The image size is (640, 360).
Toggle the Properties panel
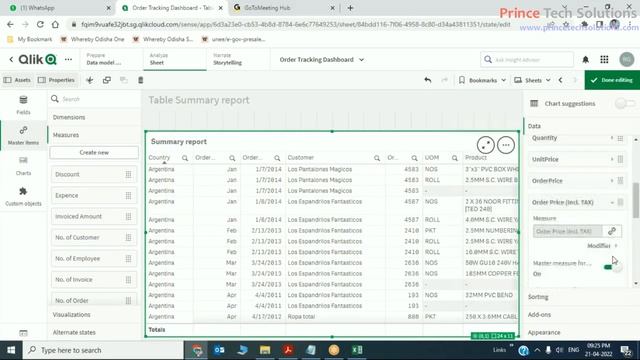coord(56,80)
